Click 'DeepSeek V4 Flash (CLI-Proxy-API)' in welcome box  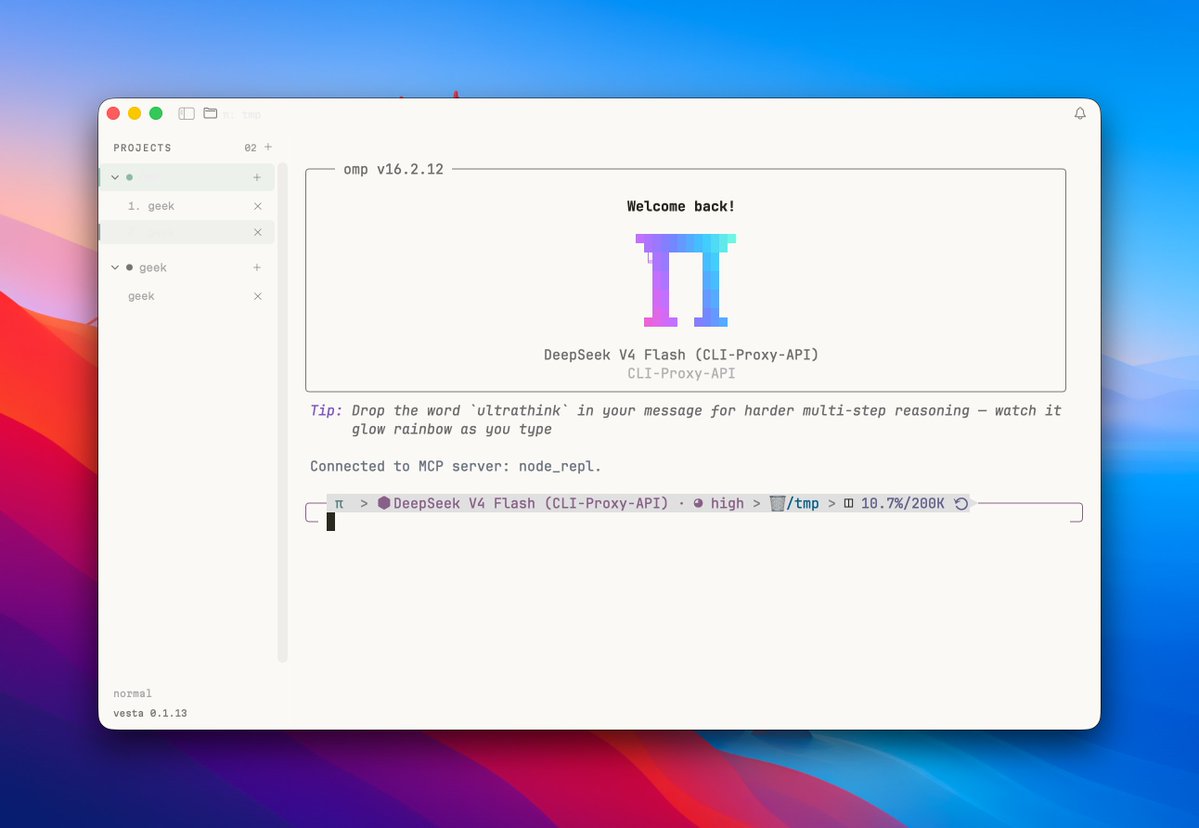point(681,355)
